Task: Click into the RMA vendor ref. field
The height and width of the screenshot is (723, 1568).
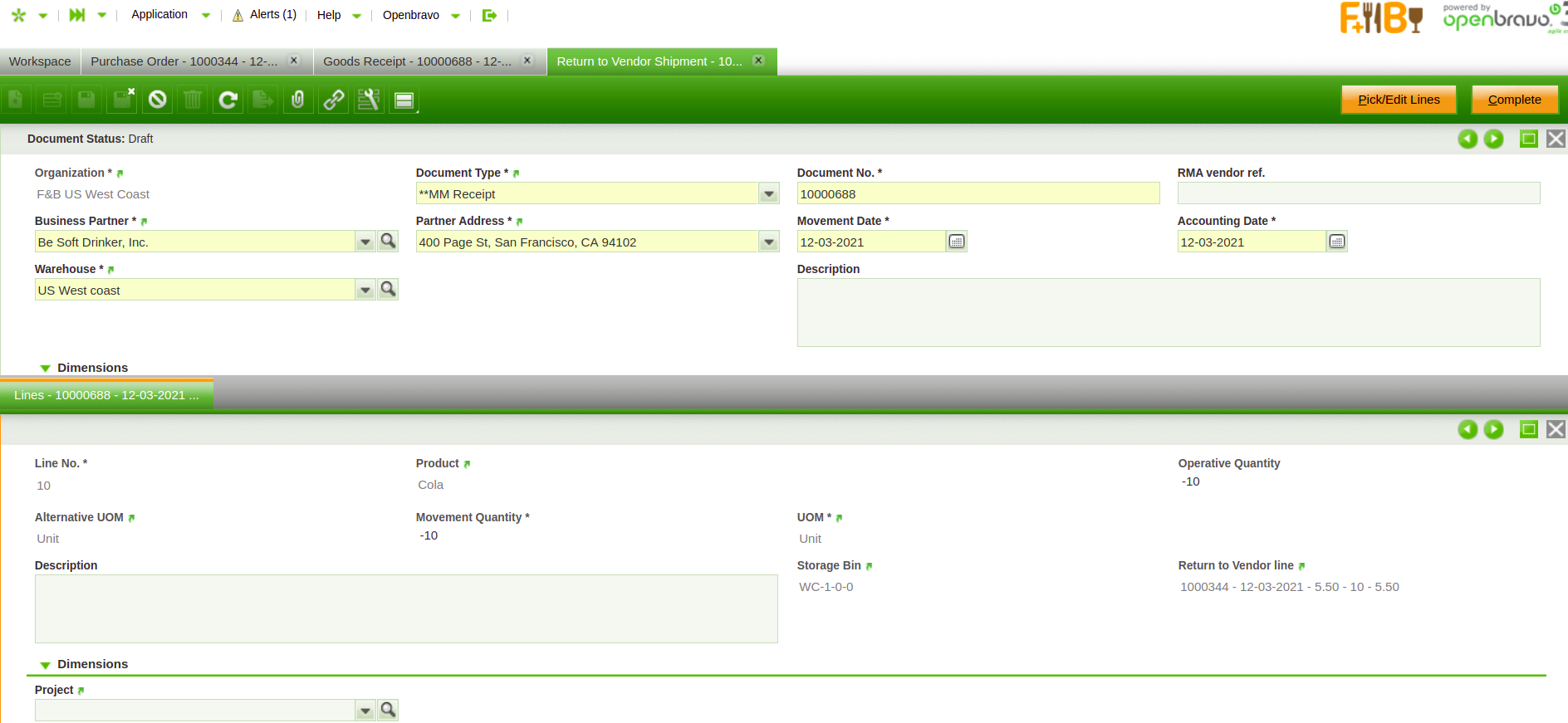Action: [x=1358, y=193]
